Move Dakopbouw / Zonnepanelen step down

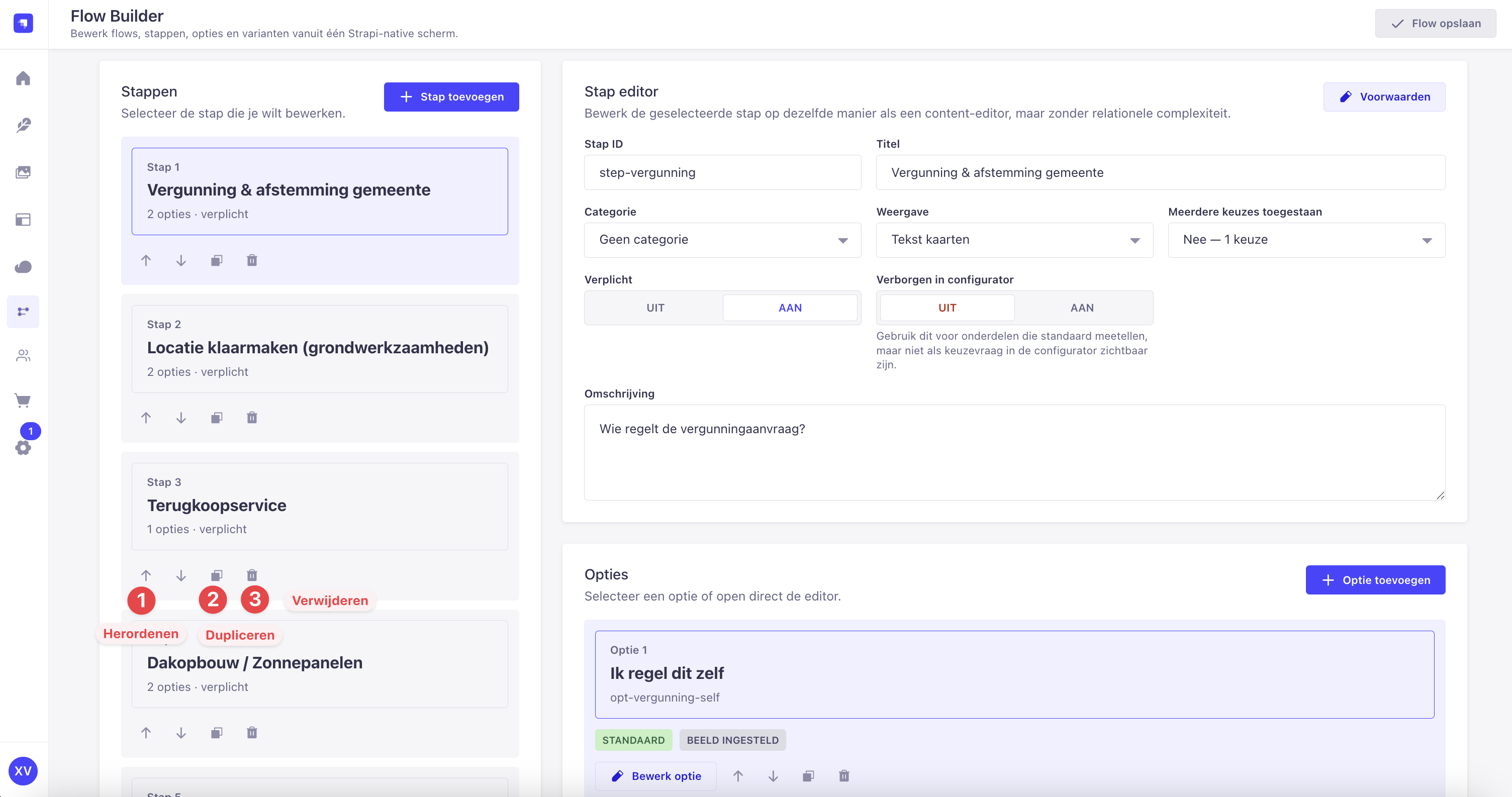(x=181, y=733)
